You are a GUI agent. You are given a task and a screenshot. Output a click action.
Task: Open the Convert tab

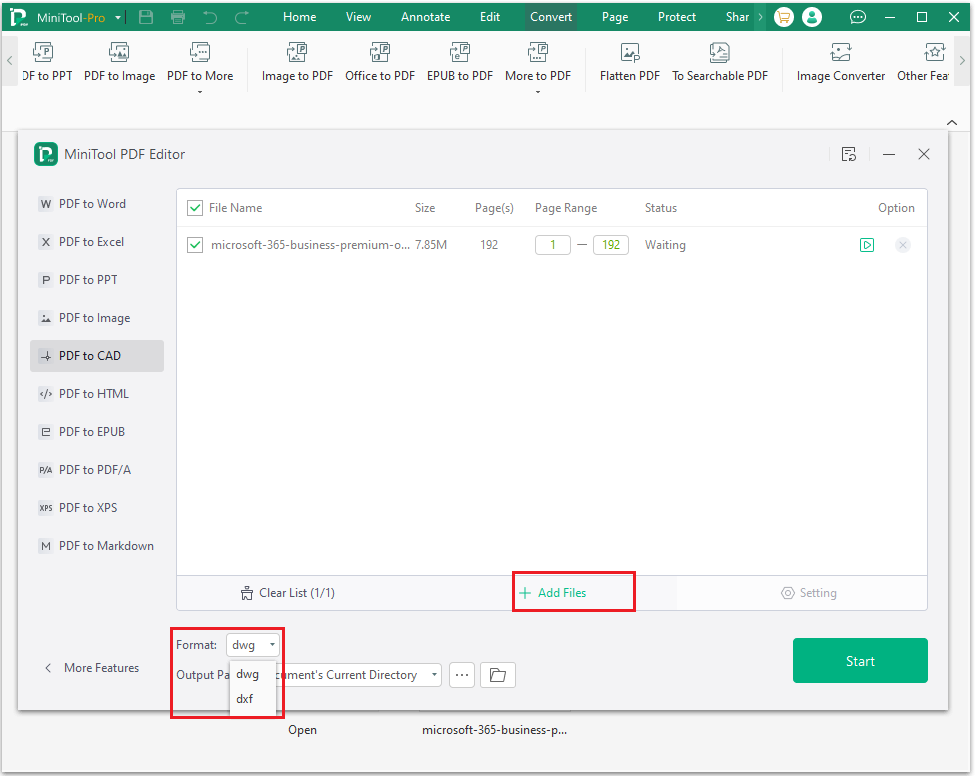(551, 17)
